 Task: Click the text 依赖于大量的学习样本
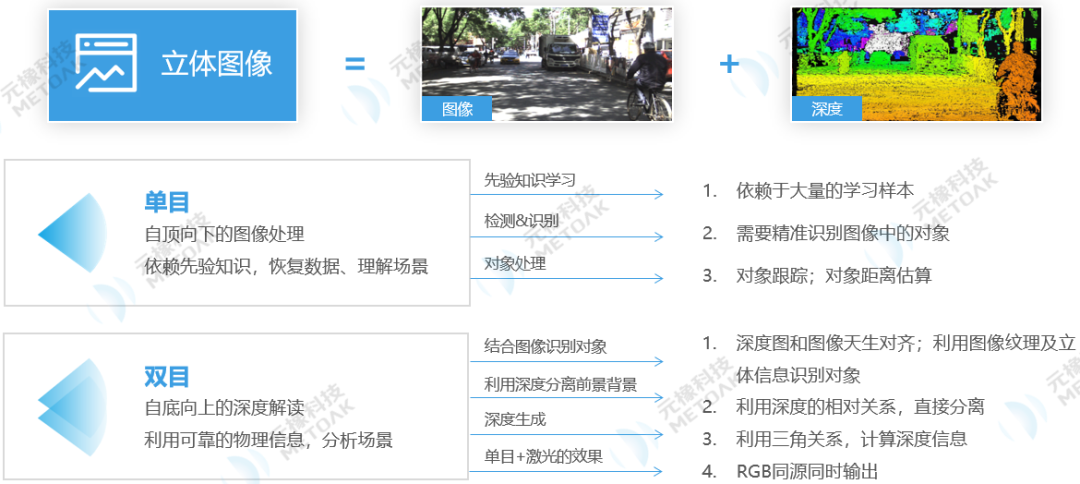click(825, 191)
